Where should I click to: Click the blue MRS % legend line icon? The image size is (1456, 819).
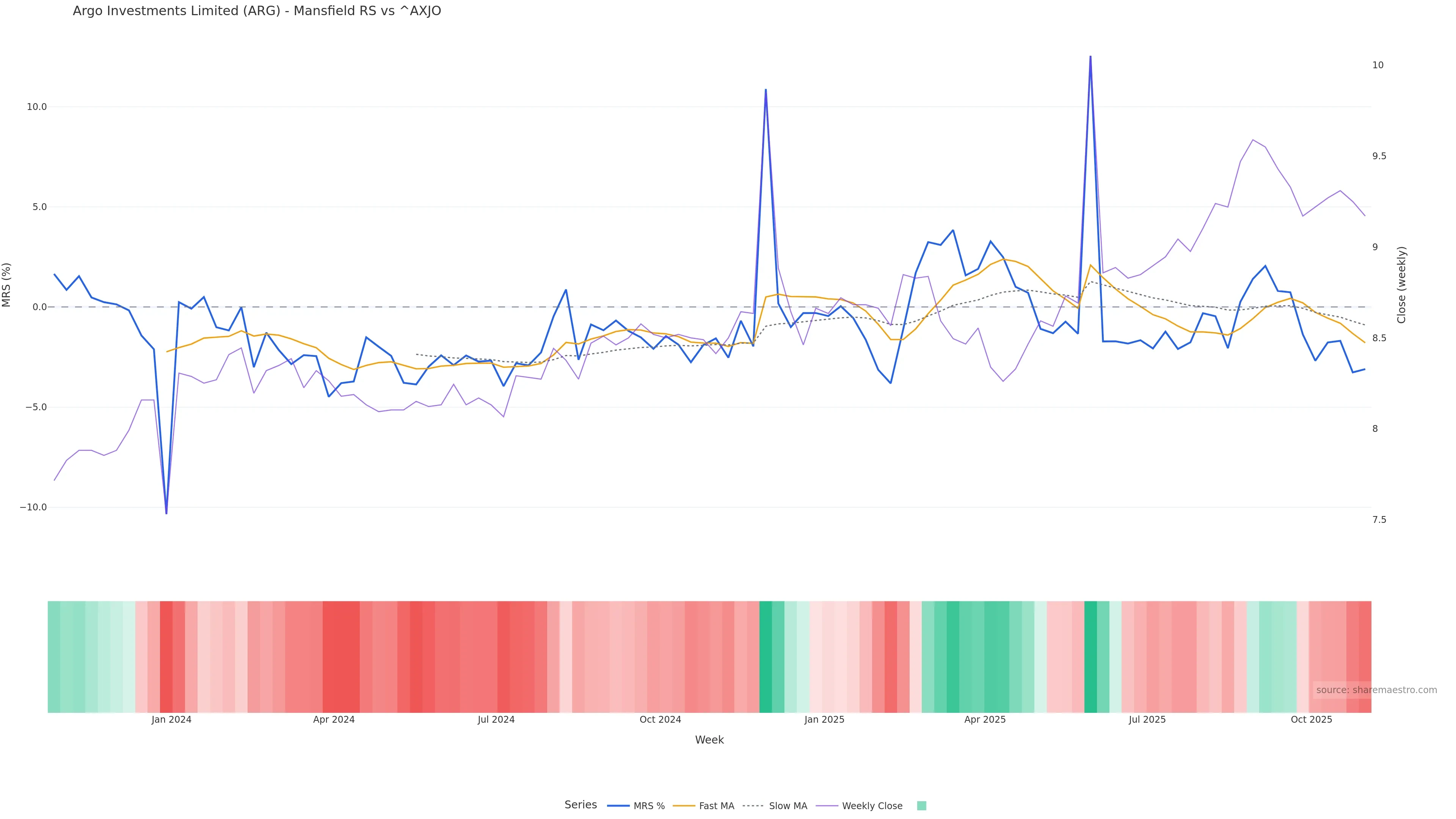click(618, 806)
